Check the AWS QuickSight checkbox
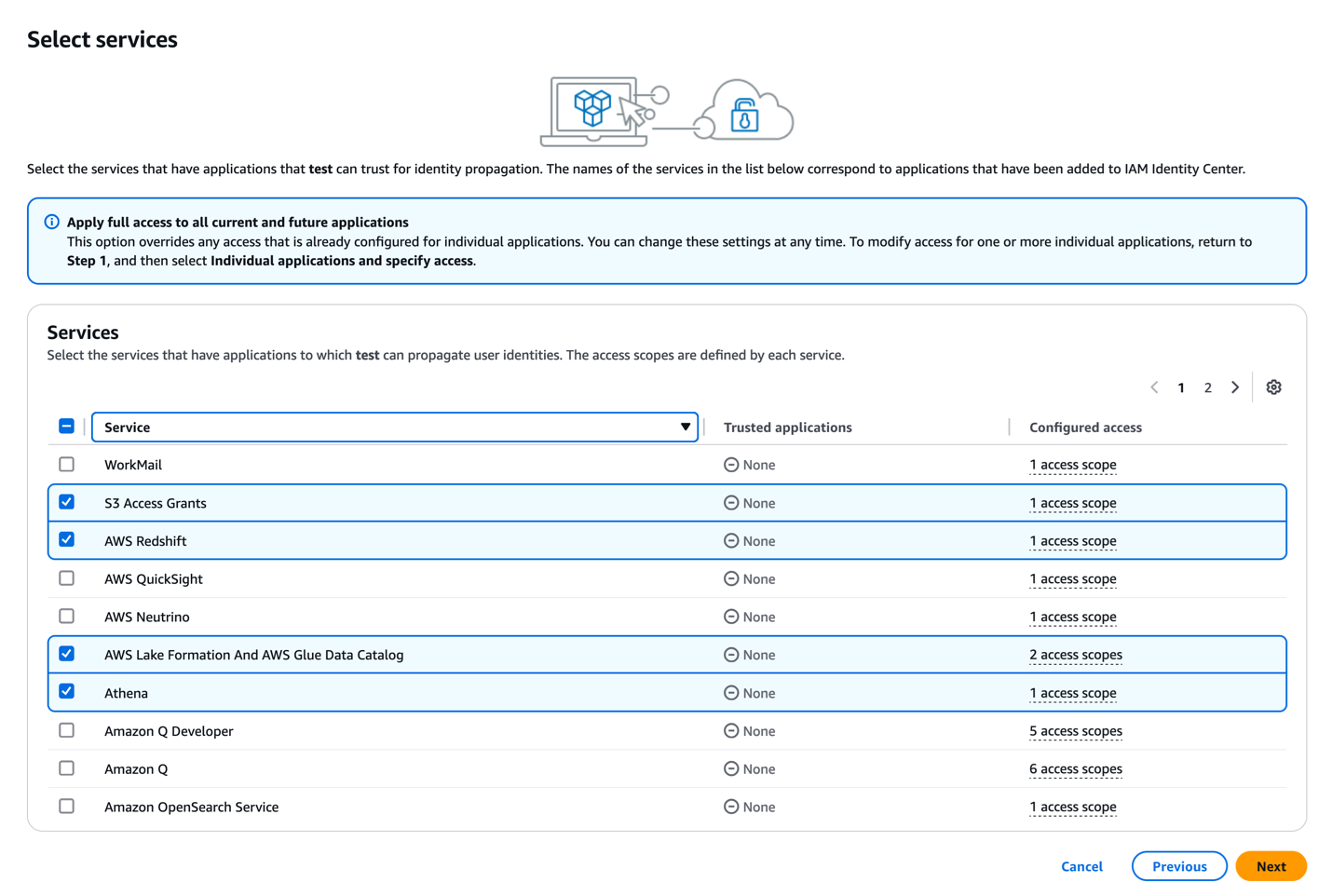 [x=66, y=577]
